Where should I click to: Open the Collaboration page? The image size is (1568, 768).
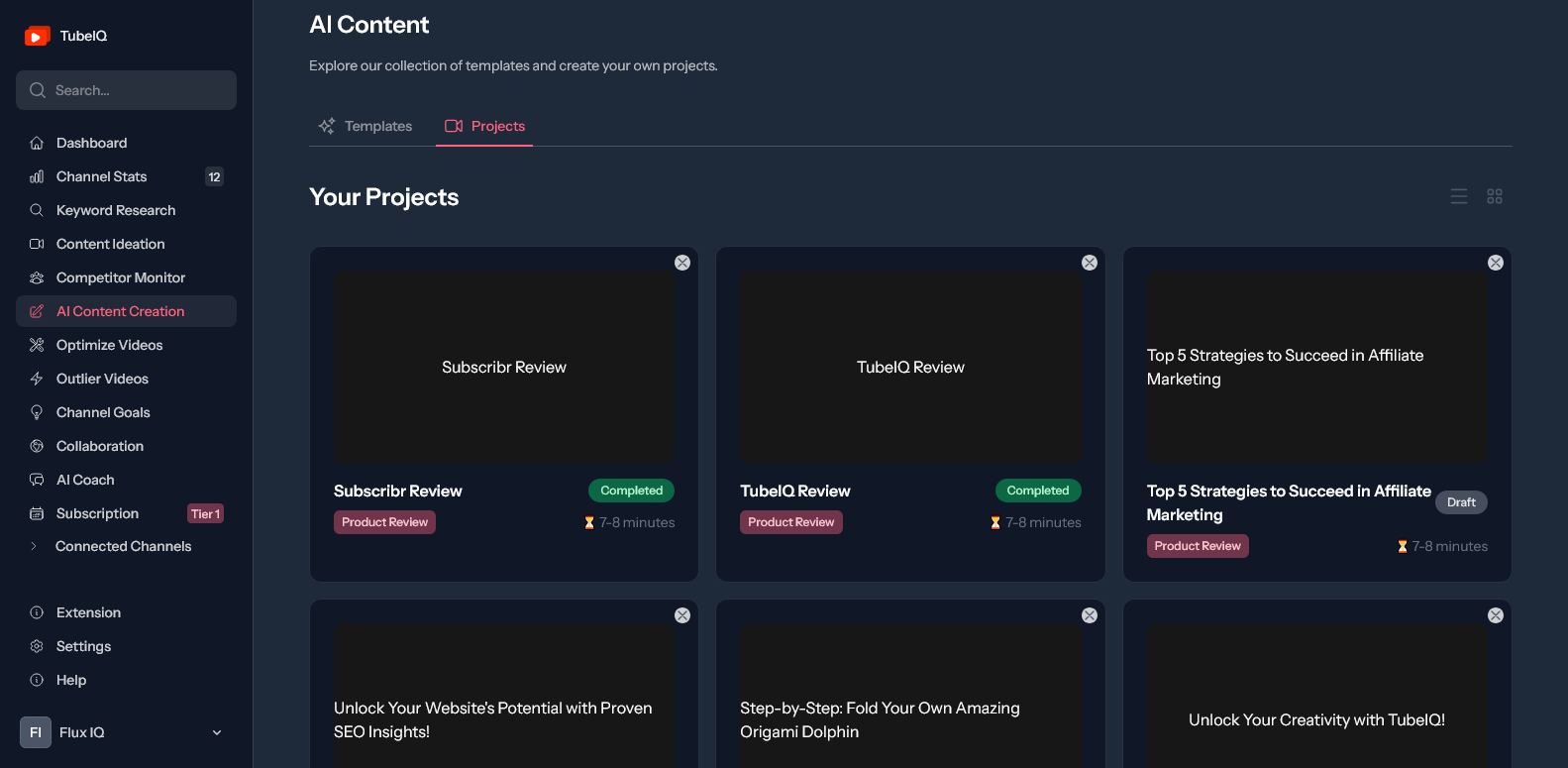coord(126,446)
